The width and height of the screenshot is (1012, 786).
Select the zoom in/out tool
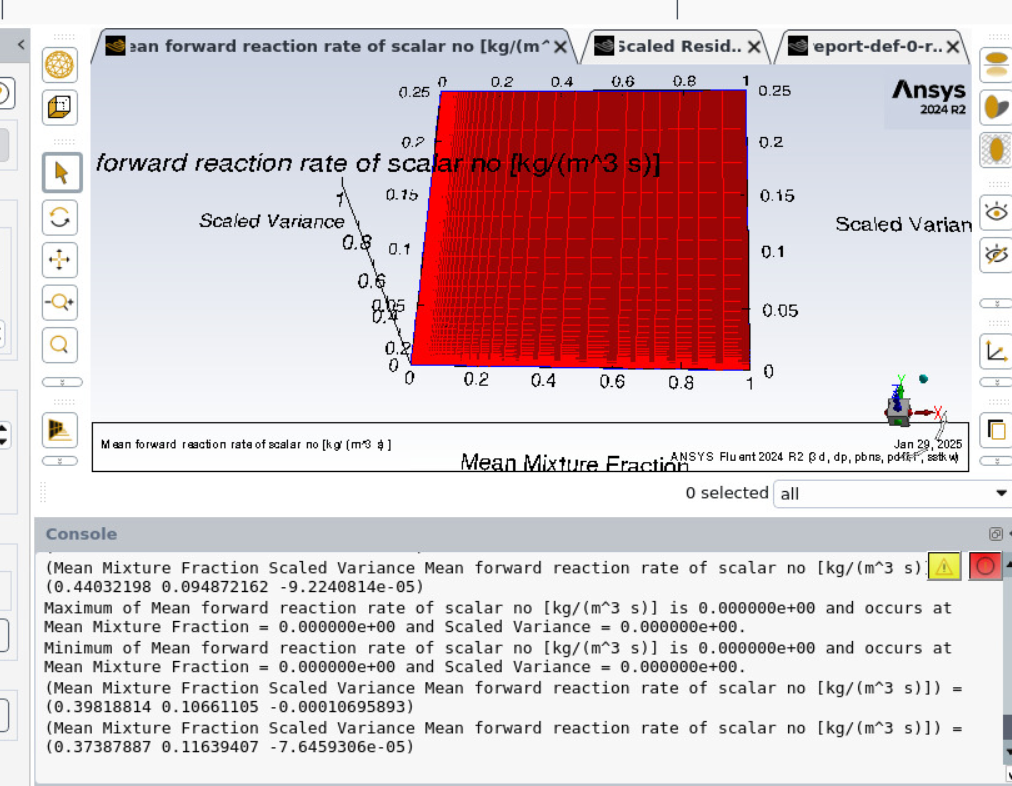click(59, 302)
